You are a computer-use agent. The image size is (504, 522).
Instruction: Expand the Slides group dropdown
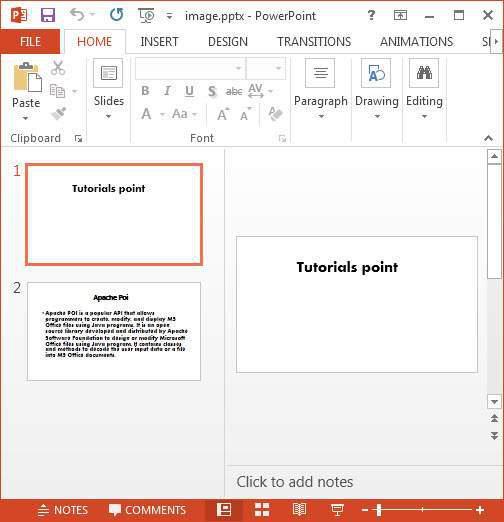pos(108,116)
